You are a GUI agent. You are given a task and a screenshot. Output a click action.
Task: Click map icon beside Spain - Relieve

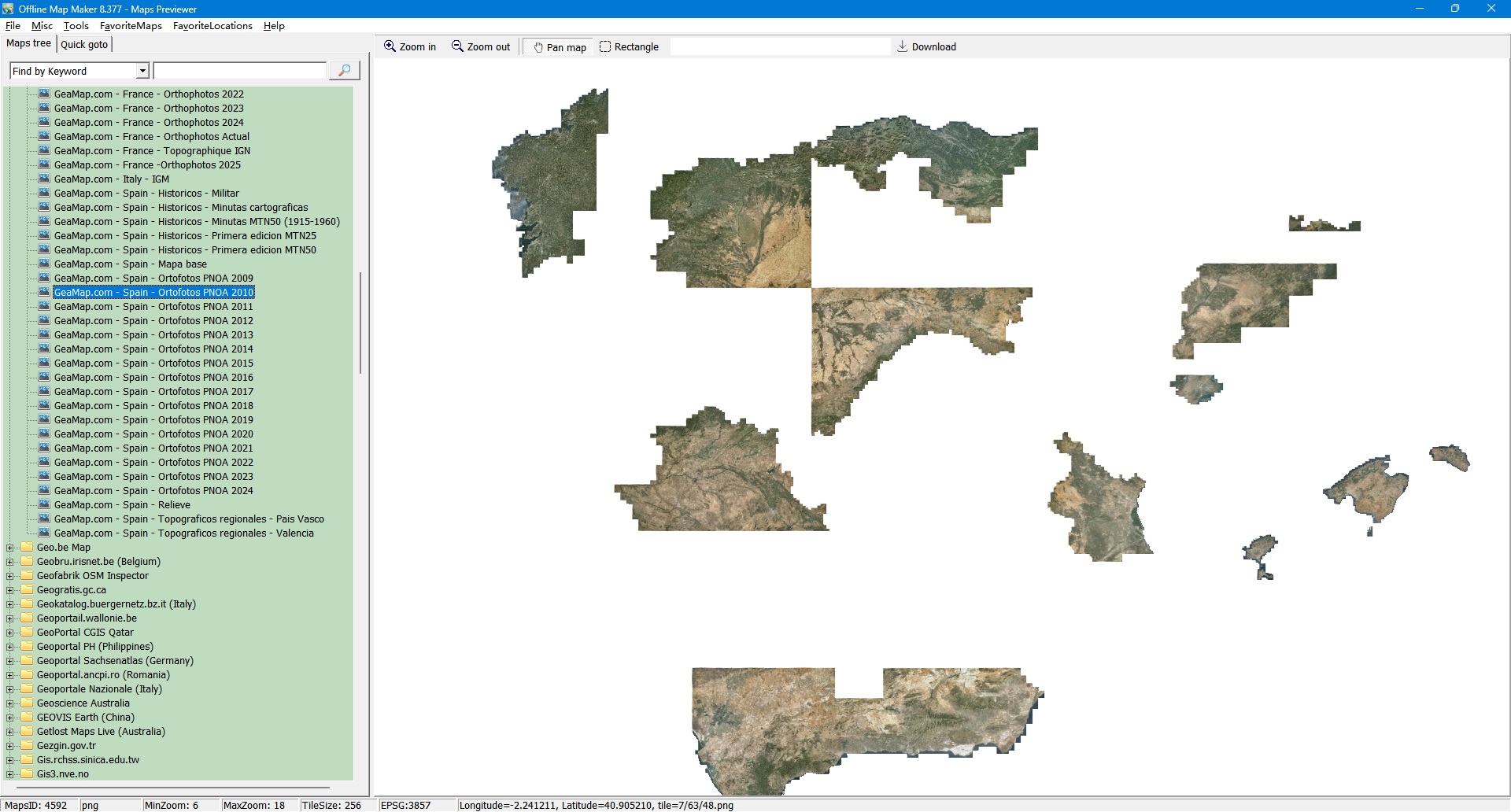44,504
